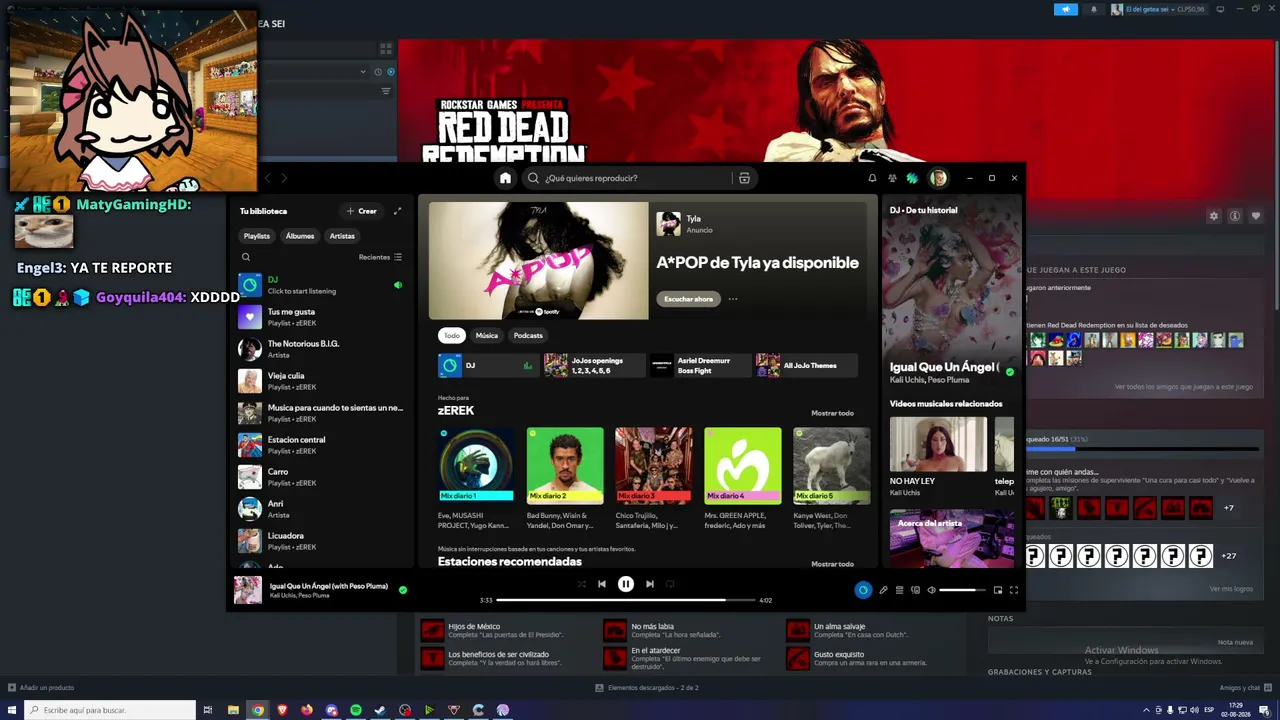Filter library by Artistas

342,236
